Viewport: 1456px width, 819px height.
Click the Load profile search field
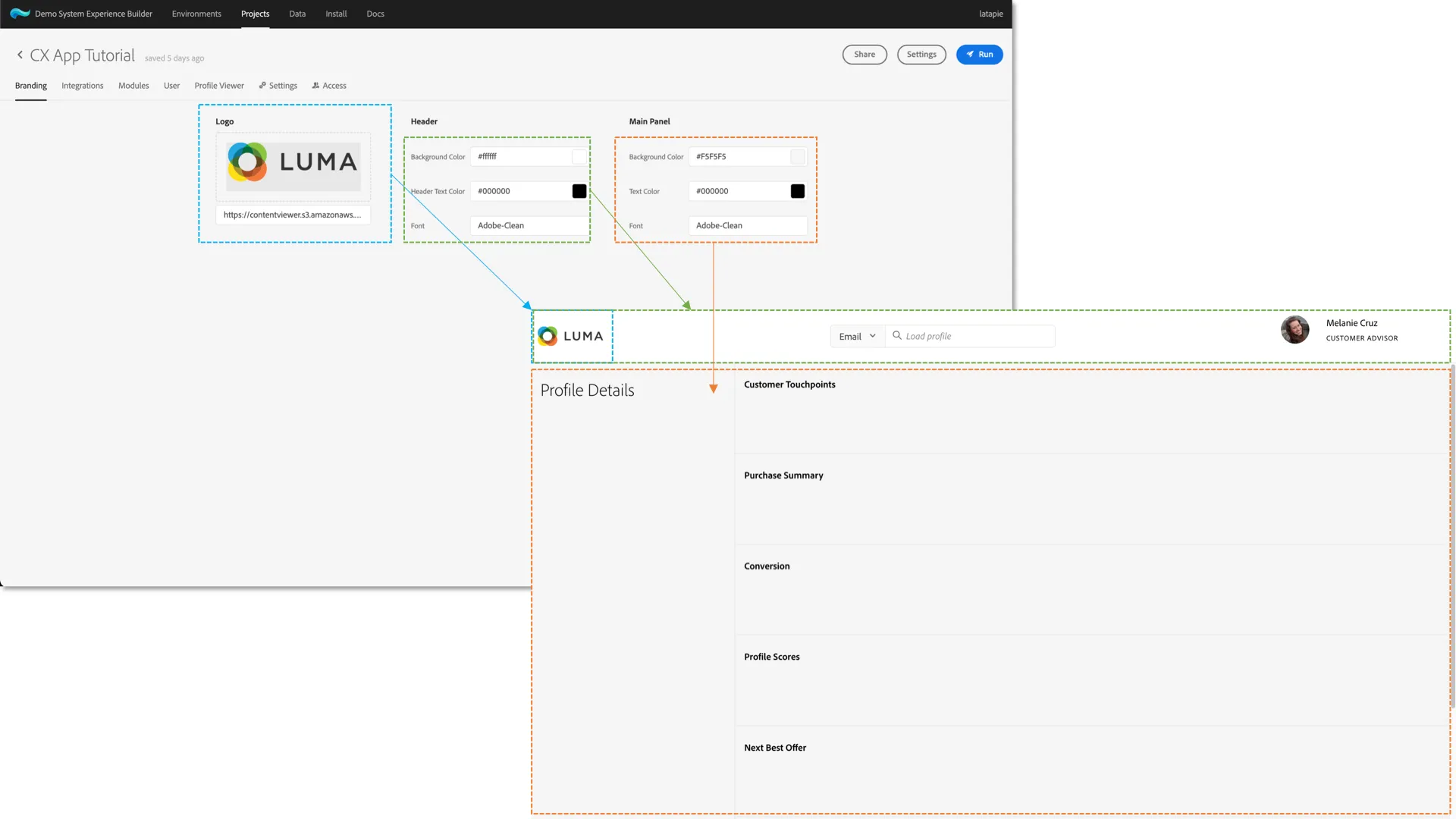coord(970,336)
